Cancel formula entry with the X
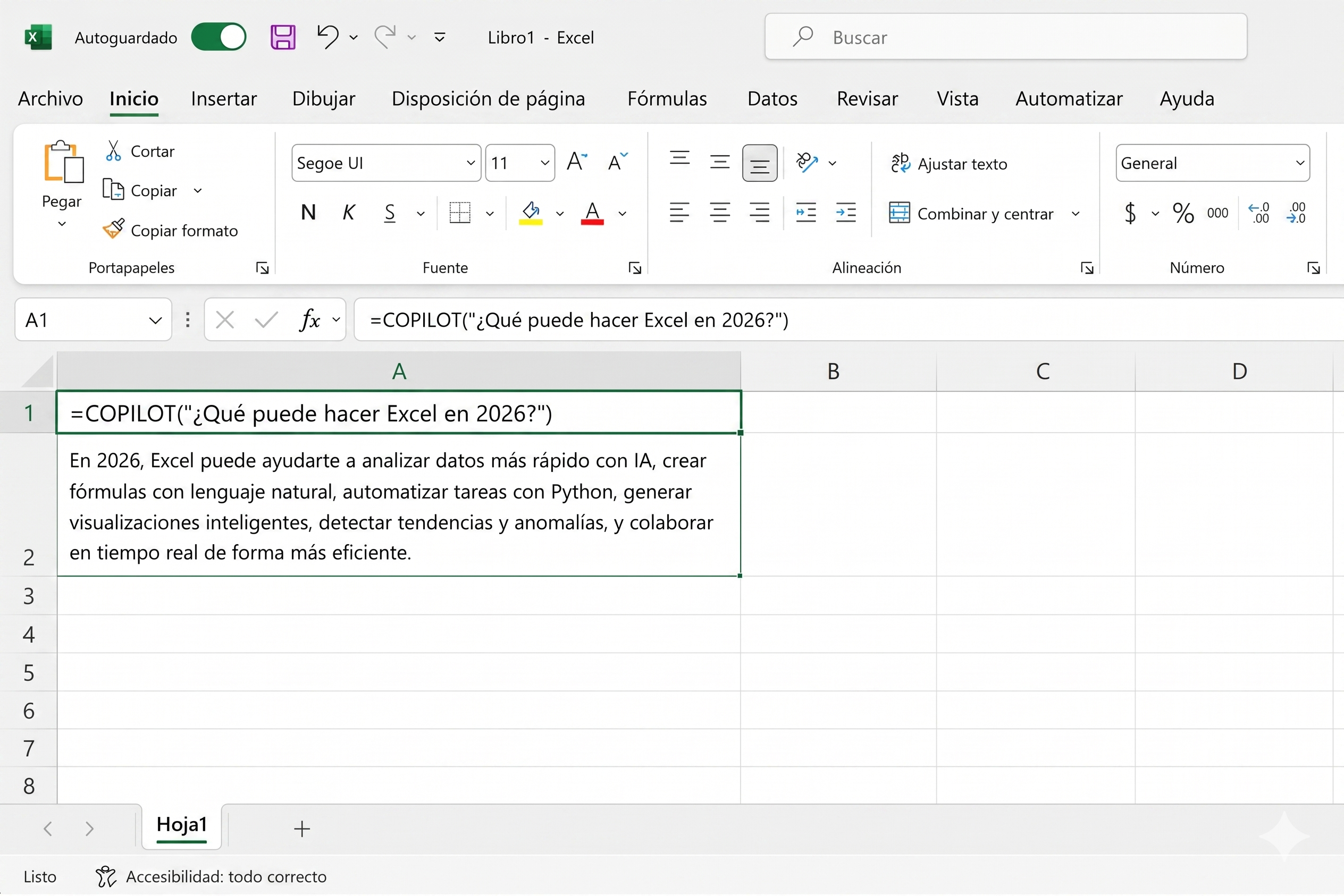The image size is (1344, 896). (225, 319)
